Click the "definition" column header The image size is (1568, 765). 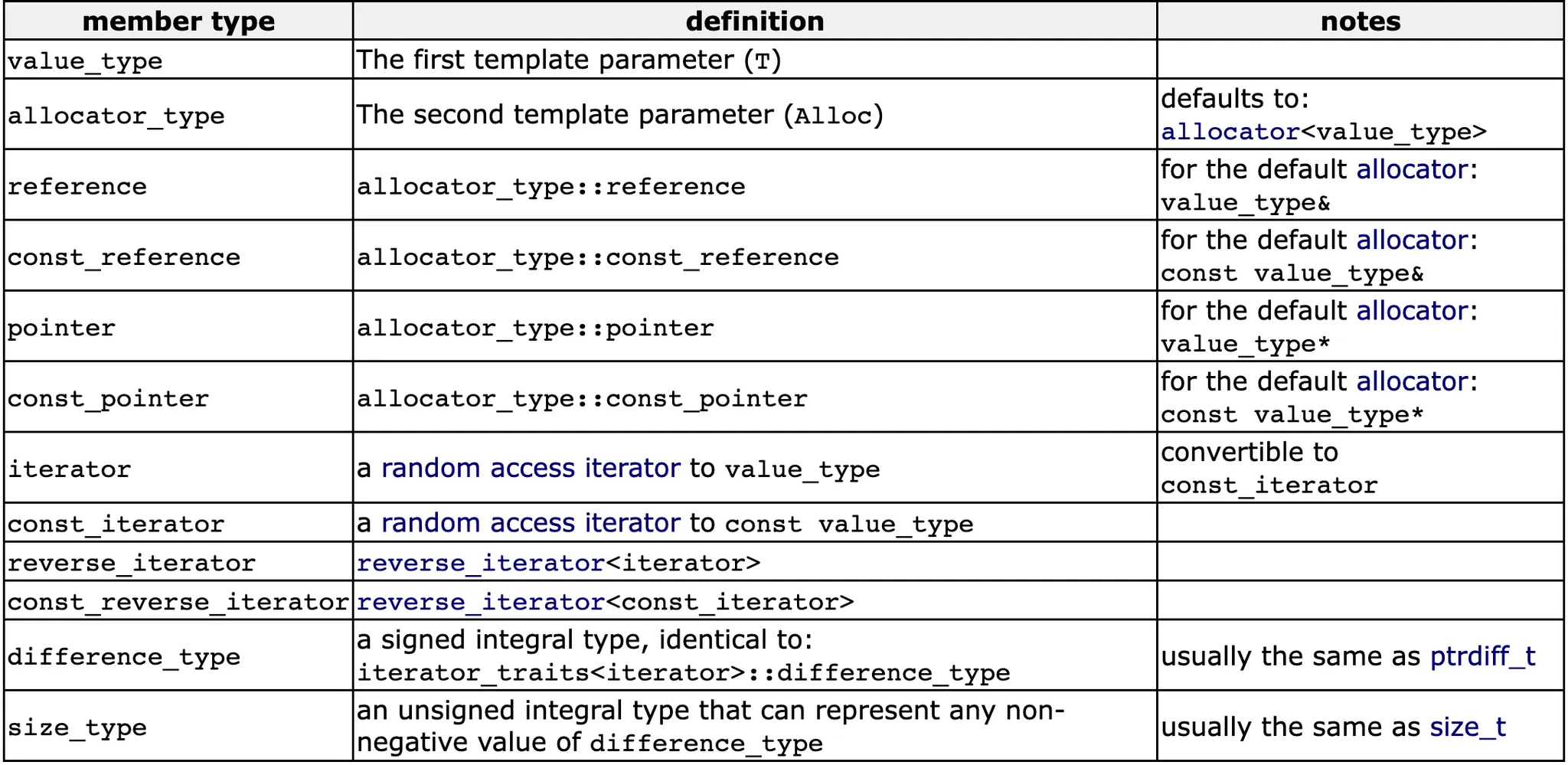[754, 21]
